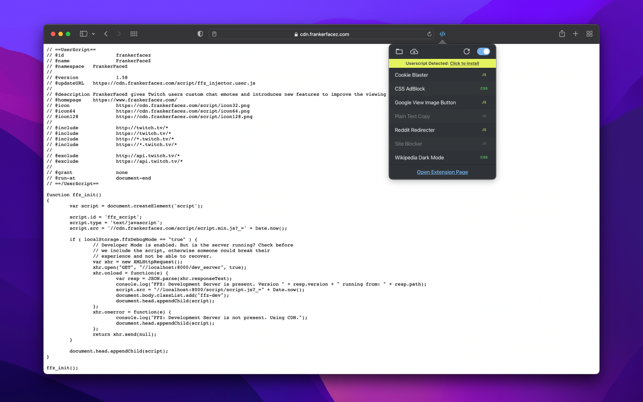Click the reader page icon in address bar
The image size is (643, 402).
pos(214,34)
